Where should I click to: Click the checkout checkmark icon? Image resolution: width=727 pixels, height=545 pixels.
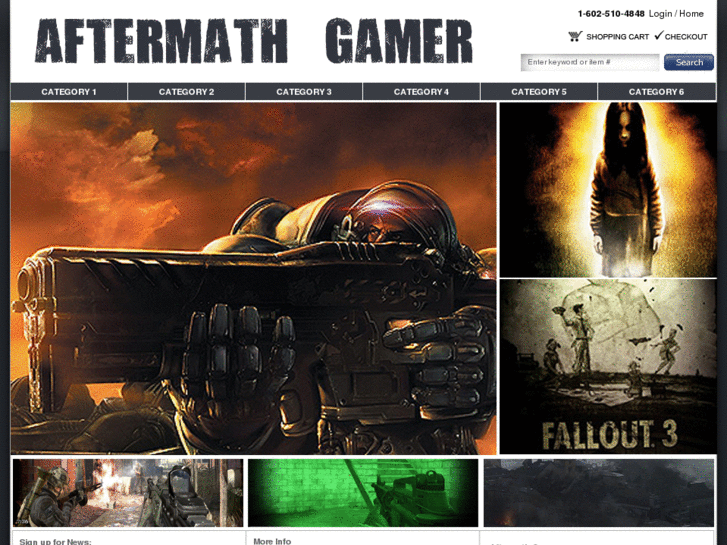(x=659, y=35)
